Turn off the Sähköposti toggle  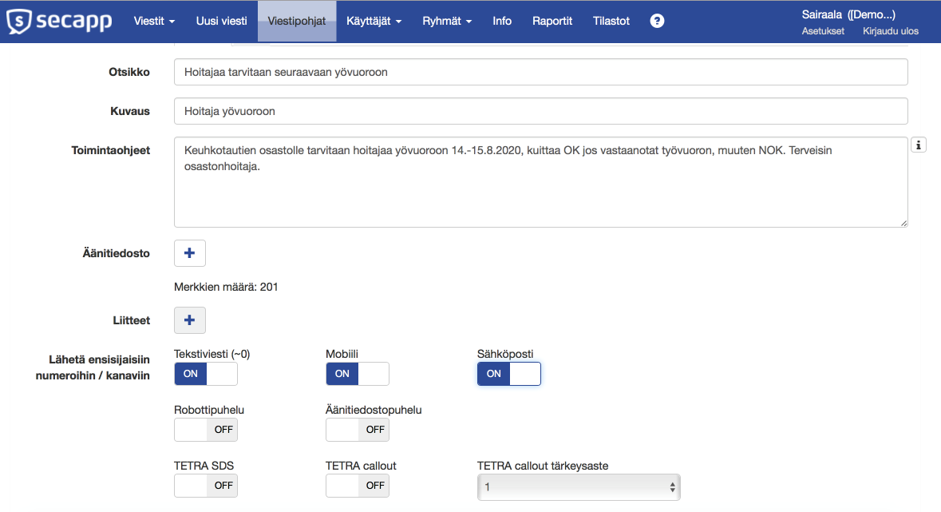509,374
